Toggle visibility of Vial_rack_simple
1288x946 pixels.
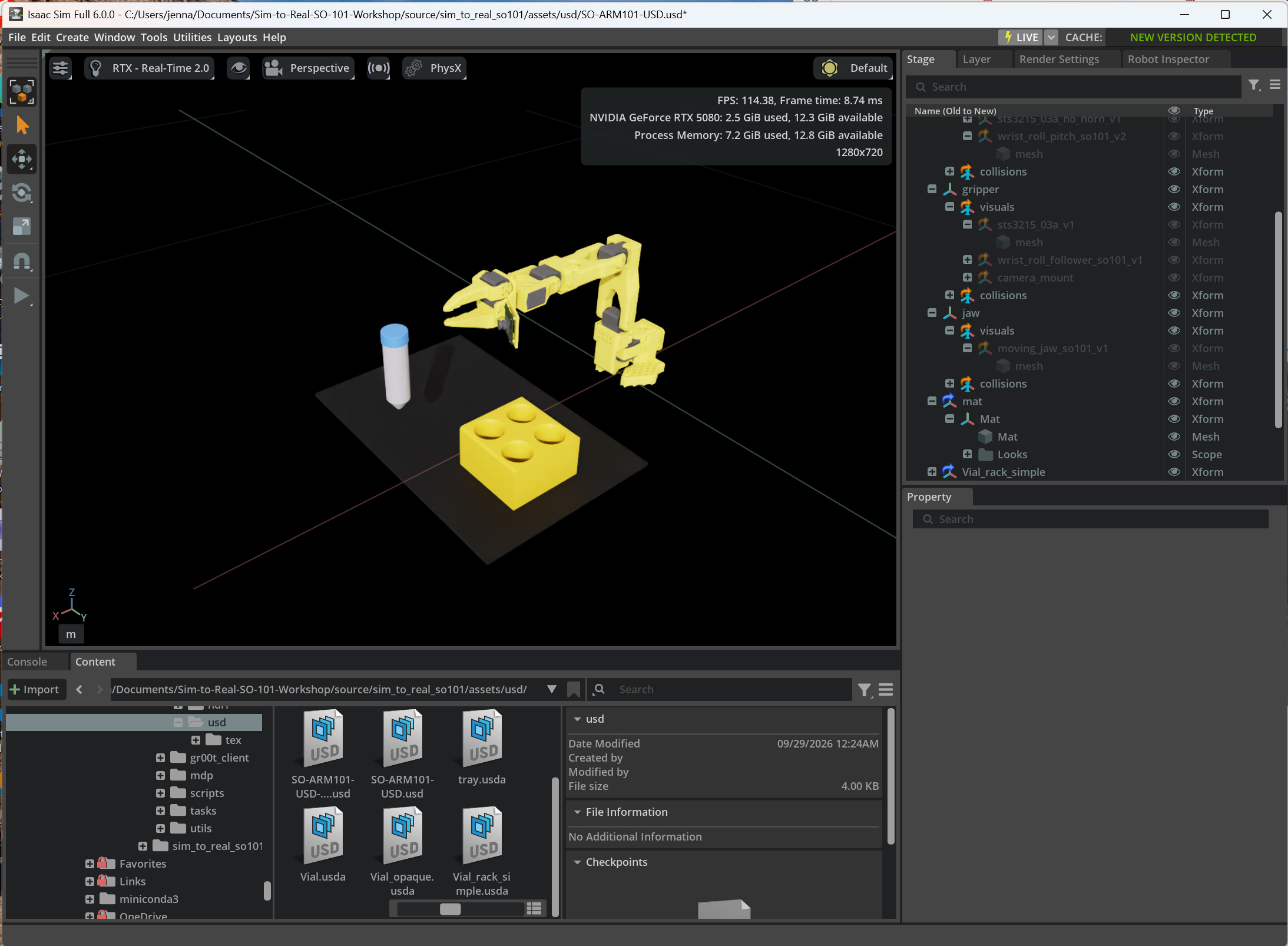pyautogui.click(x=1174, y=472)
